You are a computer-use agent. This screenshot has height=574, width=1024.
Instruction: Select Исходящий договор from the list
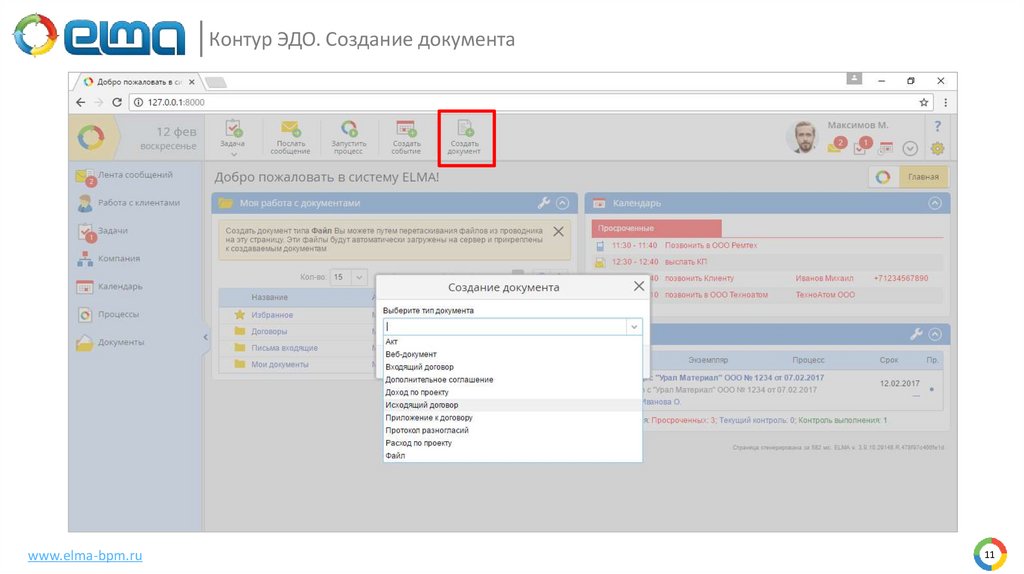coord(422,405)
